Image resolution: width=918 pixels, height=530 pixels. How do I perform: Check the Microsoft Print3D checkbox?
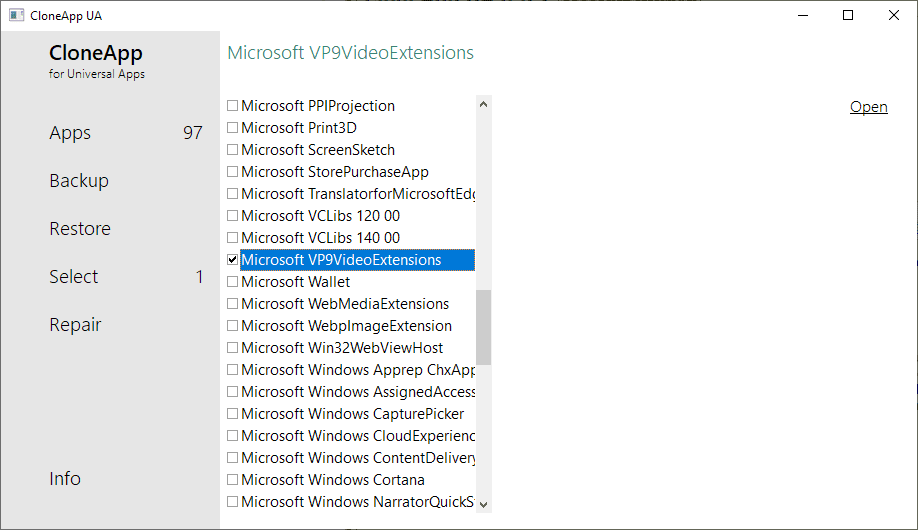pos(232,128)
